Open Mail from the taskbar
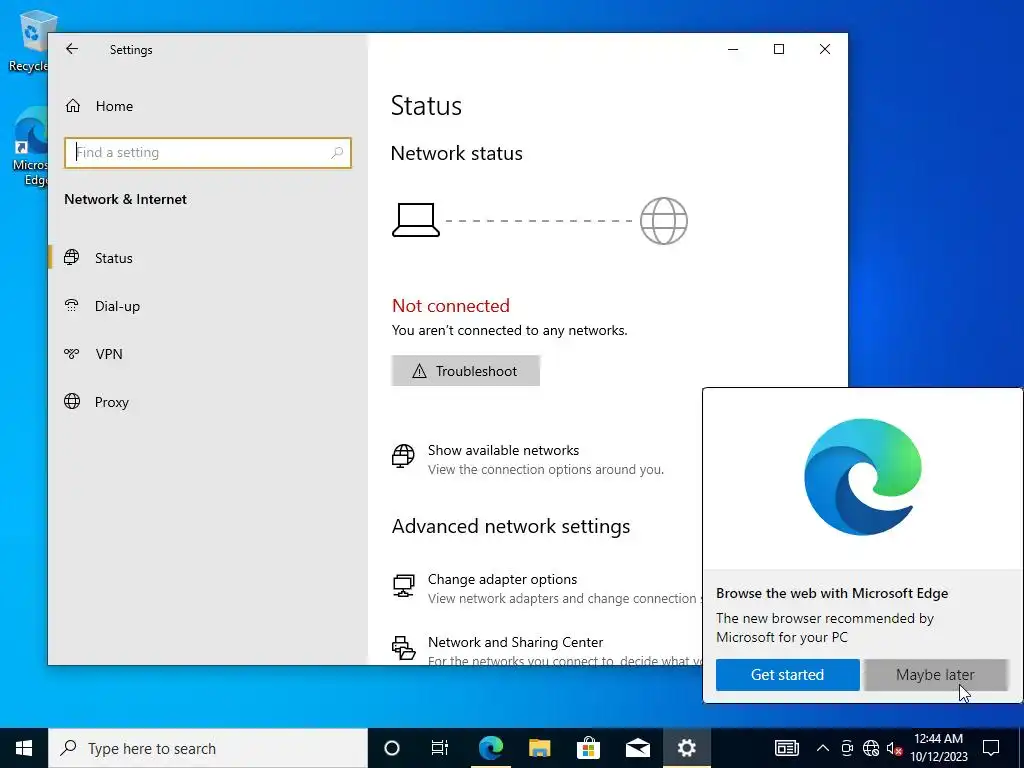Image resolution: width=1024 pixels, height=768 pixels. point(637,748)
